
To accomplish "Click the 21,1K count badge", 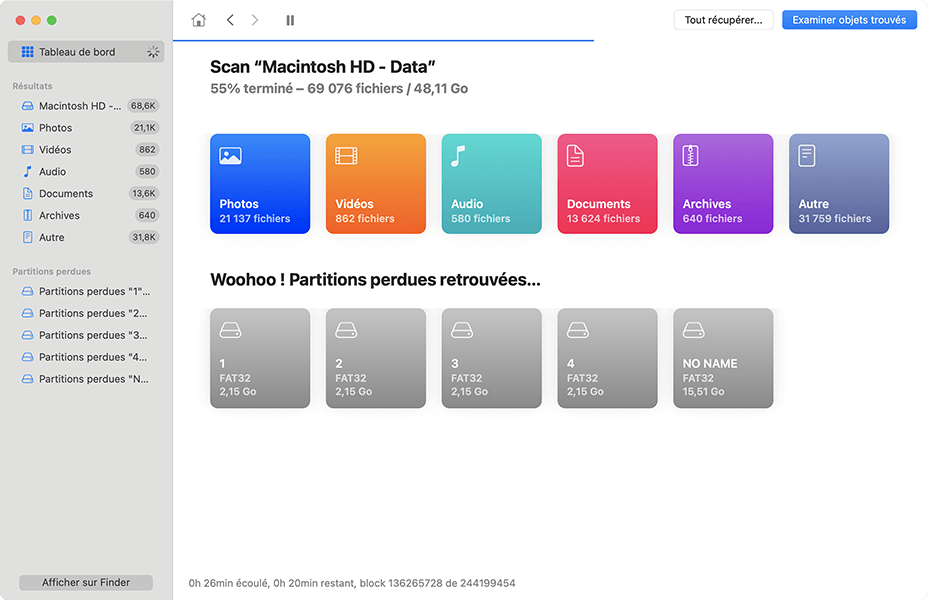I will tap(144, 128).
